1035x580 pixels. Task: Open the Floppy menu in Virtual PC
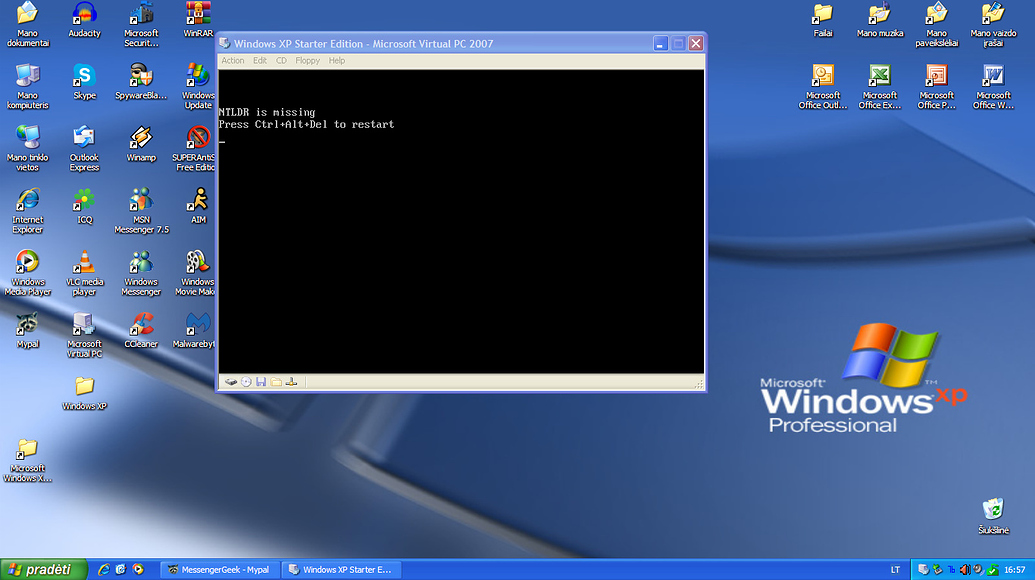307,60
